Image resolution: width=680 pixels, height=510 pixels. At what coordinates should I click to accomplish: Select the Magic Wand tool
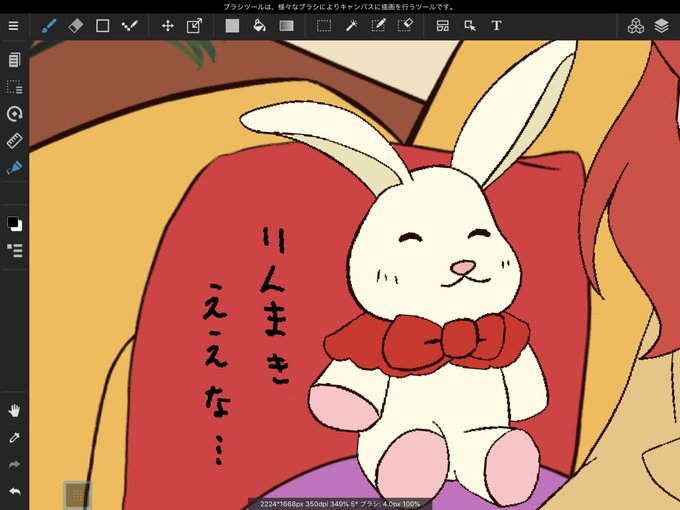(x=351, y=26)
